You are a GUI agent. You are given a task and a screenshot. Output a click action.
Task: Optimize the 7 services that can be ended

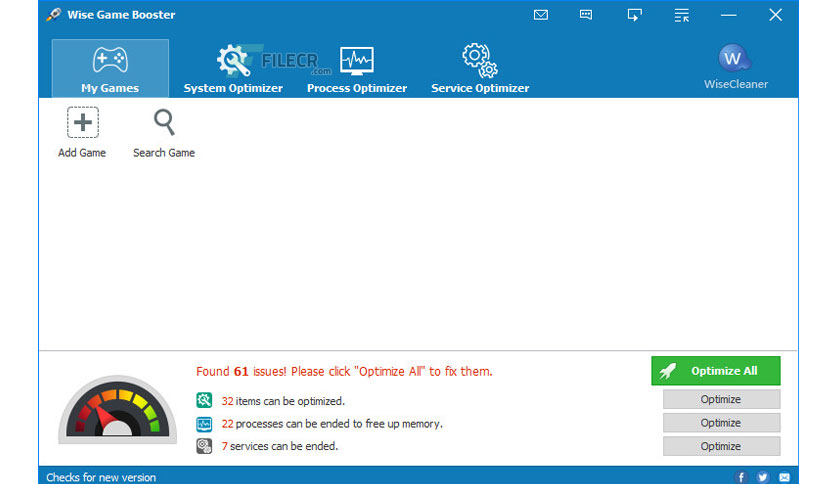point(721,446)
